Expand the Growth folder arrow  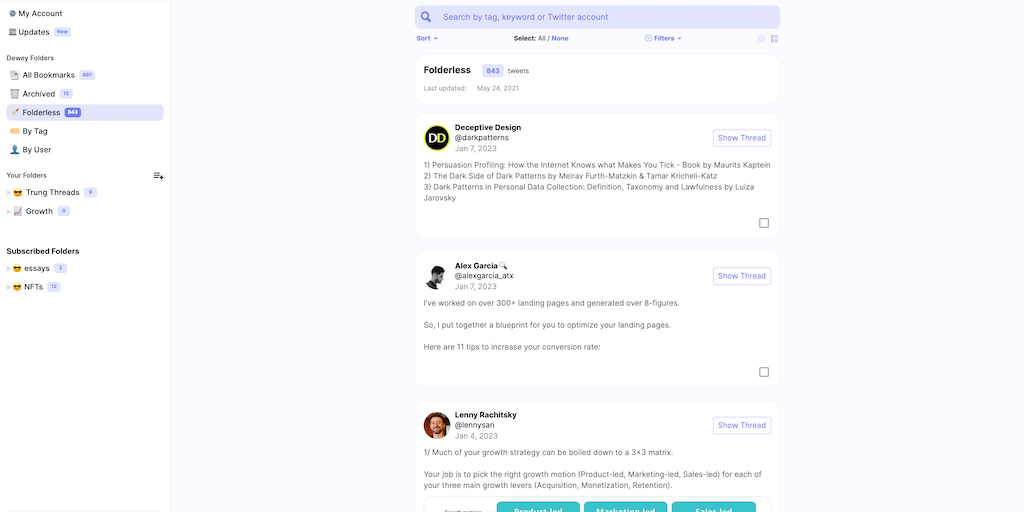(x=9, y=212)
